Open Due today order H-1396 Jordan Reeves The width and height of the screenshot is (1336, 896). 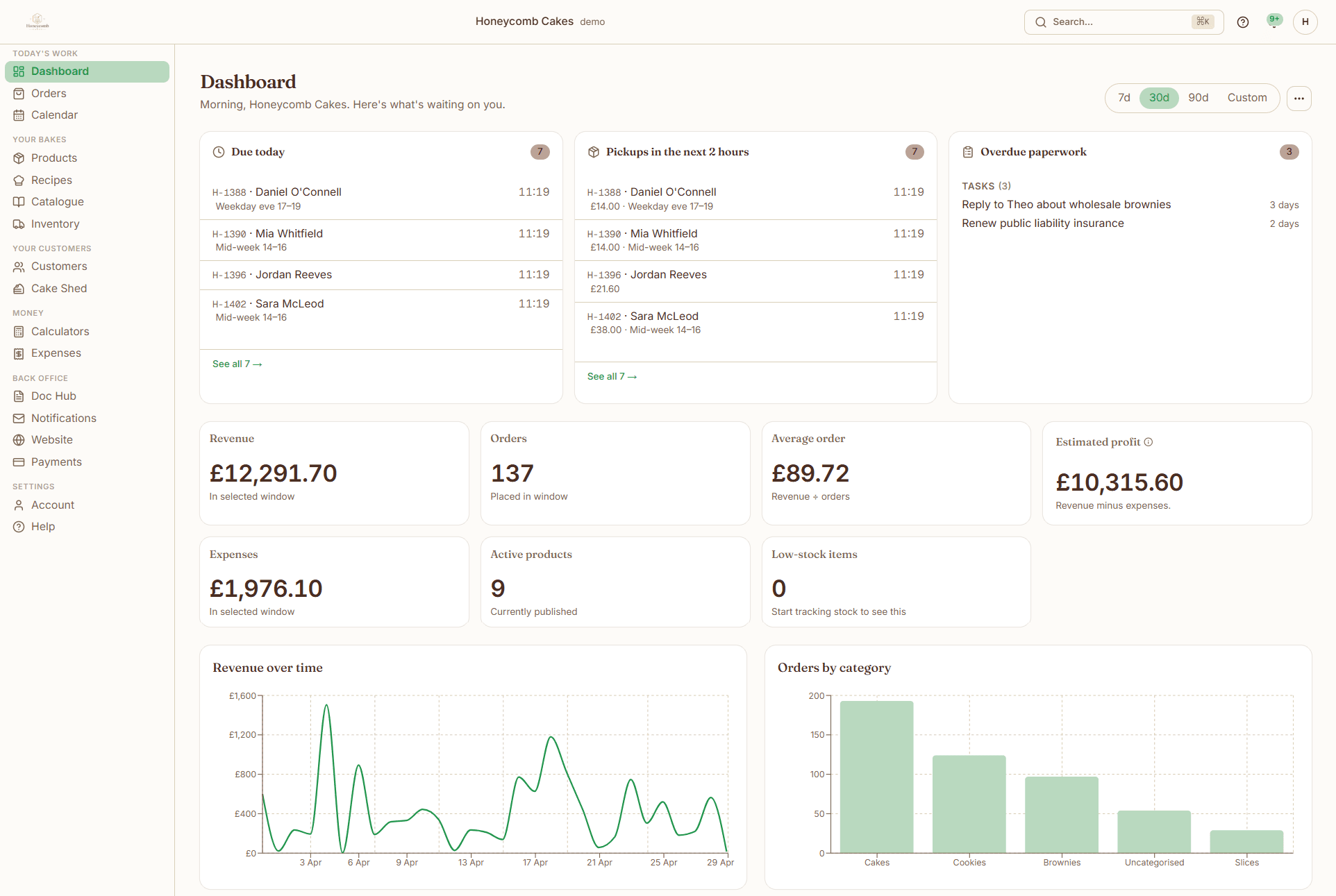point(381,276)
